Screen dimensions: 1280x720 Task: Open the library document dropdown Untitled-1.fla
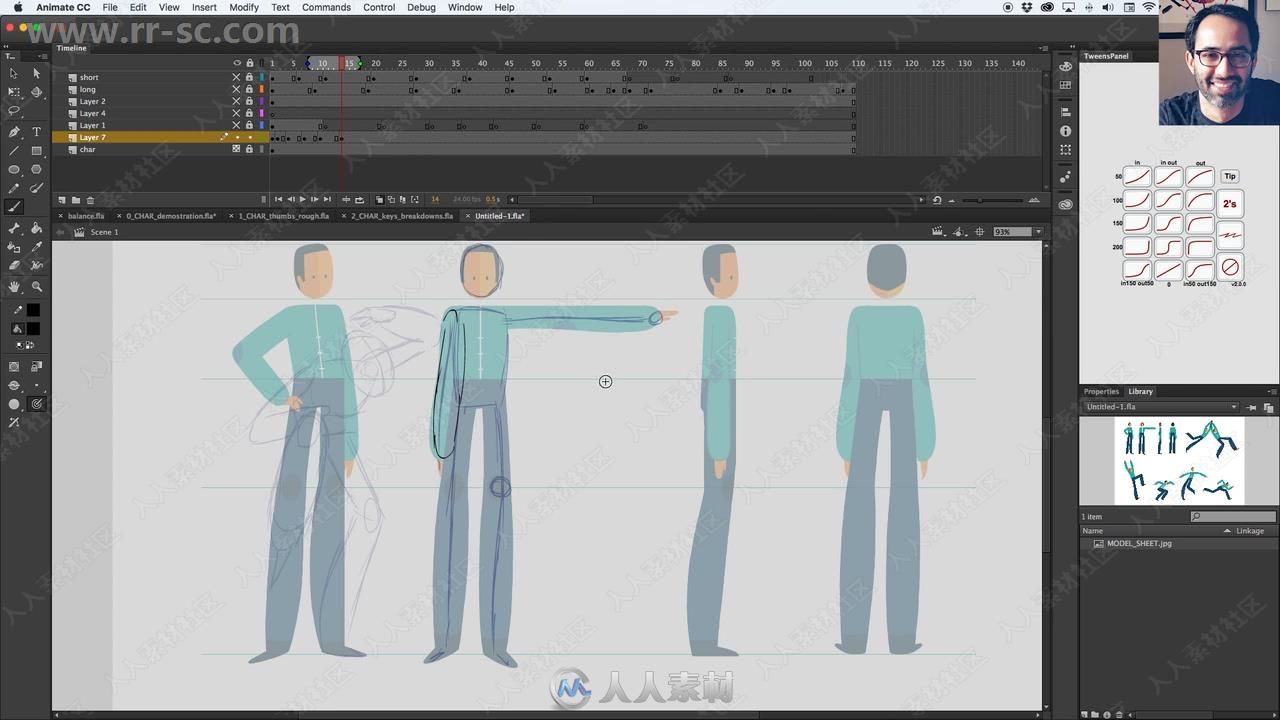[1161, 407]
